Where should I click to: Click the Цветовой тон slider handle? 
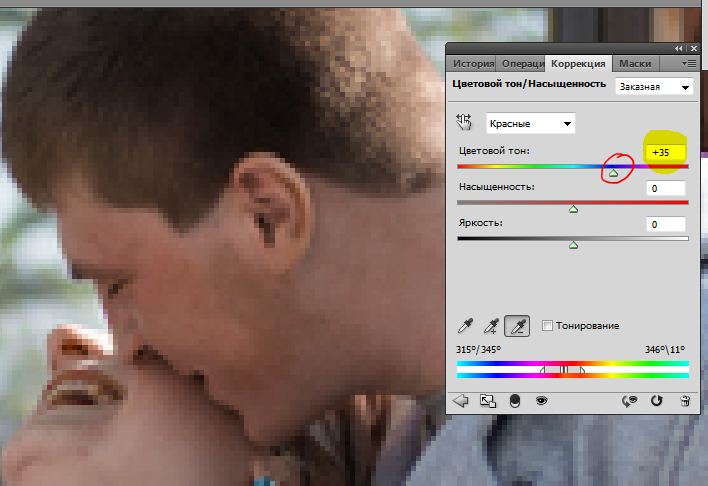[x=614, y=173]
